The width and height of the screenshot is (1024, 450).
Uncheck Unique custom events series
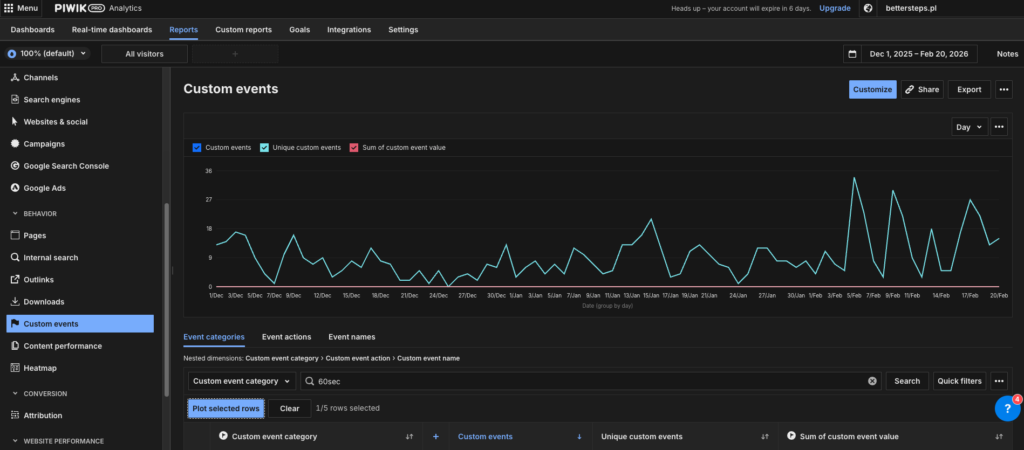[264, 147]
